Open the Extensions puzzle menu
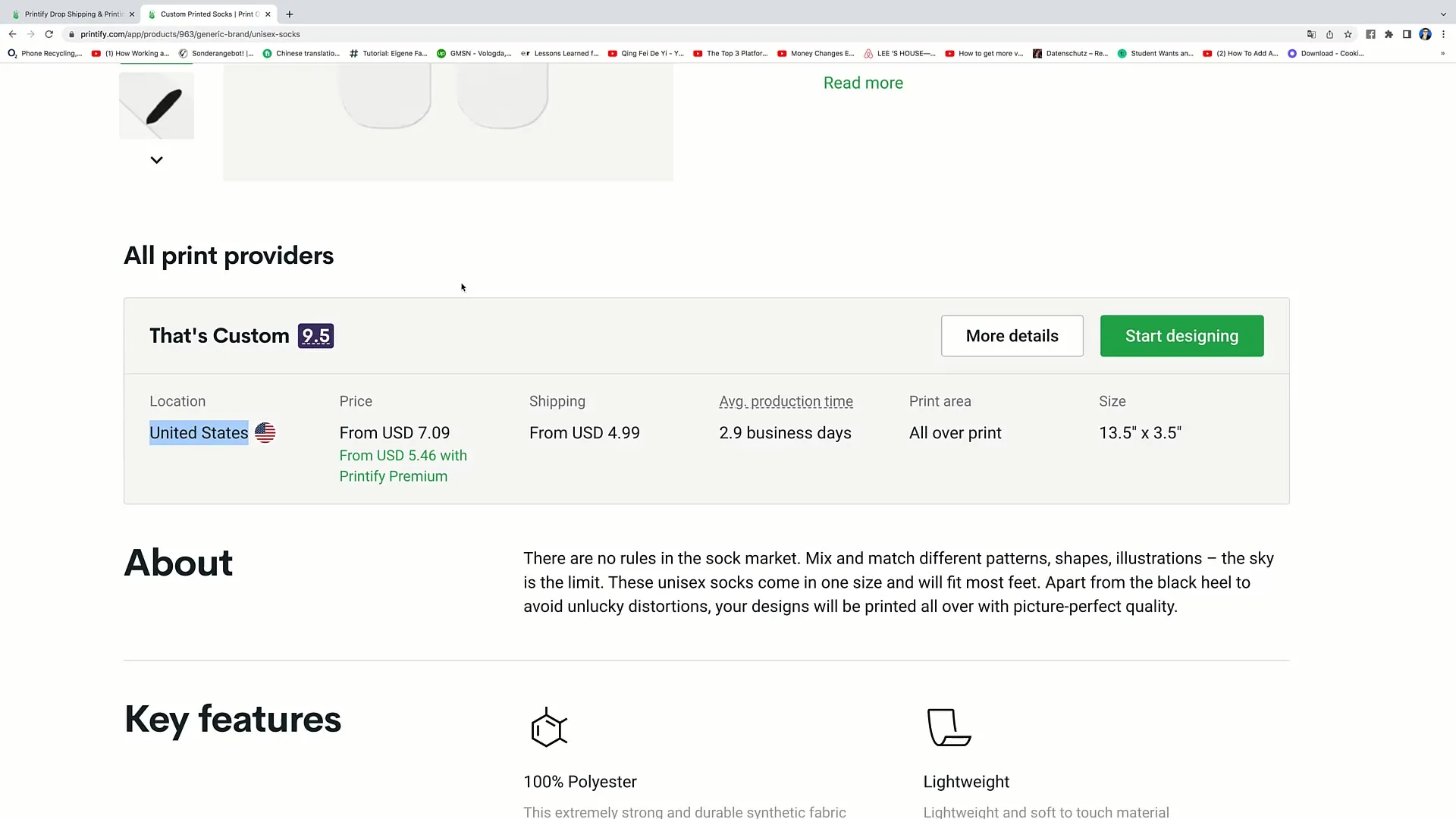The image size is (1456, 819). [1389, 34]
